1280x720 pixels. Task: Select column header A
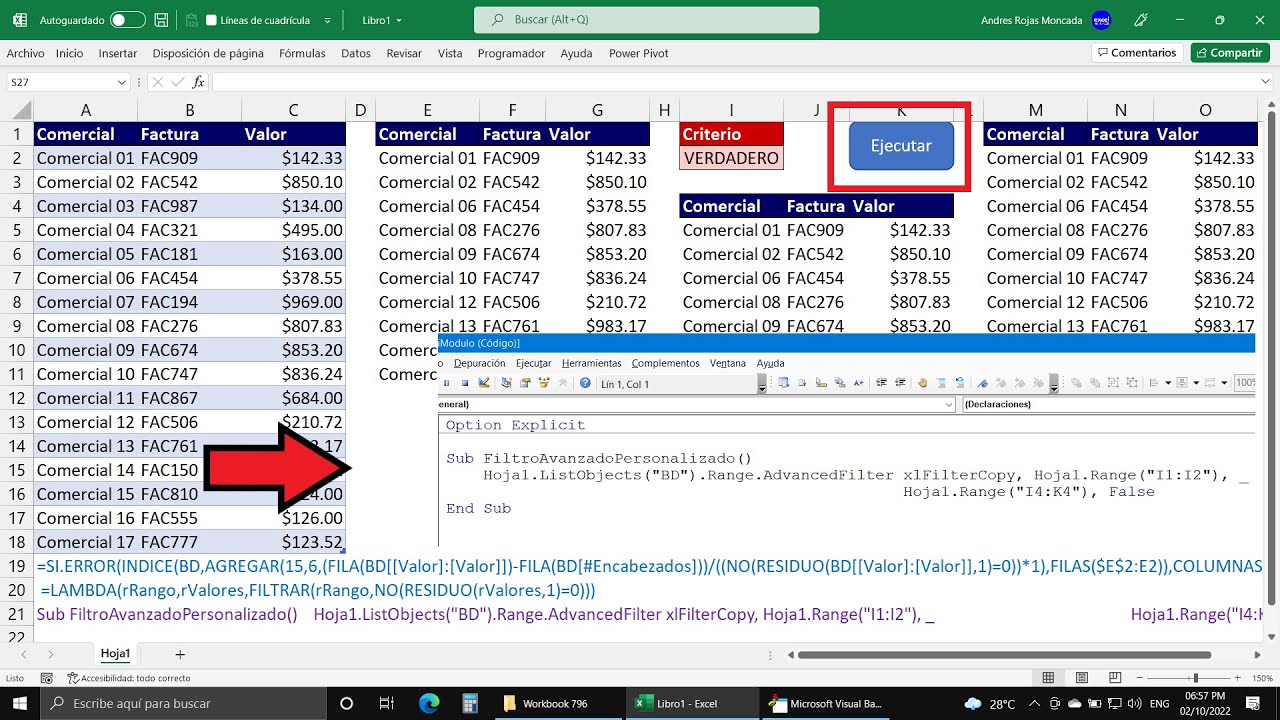pyautogui.click(x=86, y=110)
